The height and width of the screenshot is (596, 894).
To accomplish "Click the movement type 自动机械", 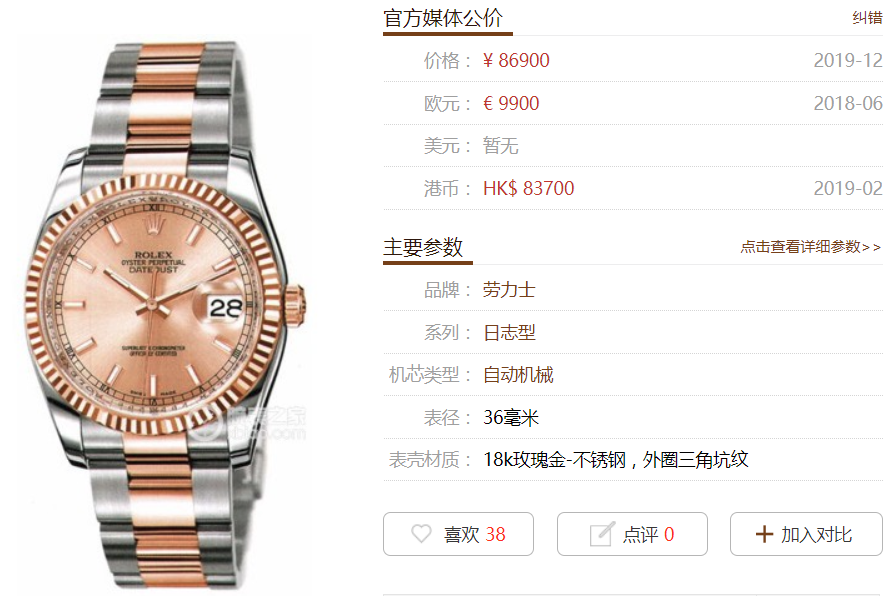I will (x=518, y=375).
